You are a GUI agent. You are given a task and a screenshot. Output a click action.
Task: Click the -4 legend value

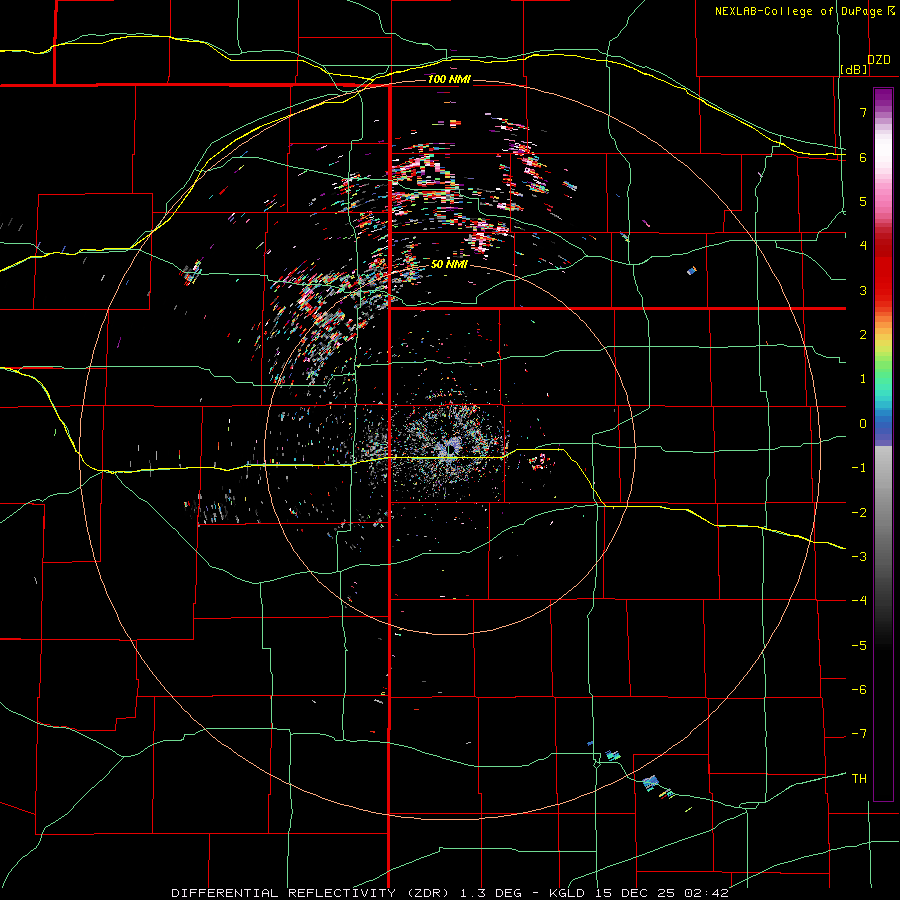tap(859, 601)
